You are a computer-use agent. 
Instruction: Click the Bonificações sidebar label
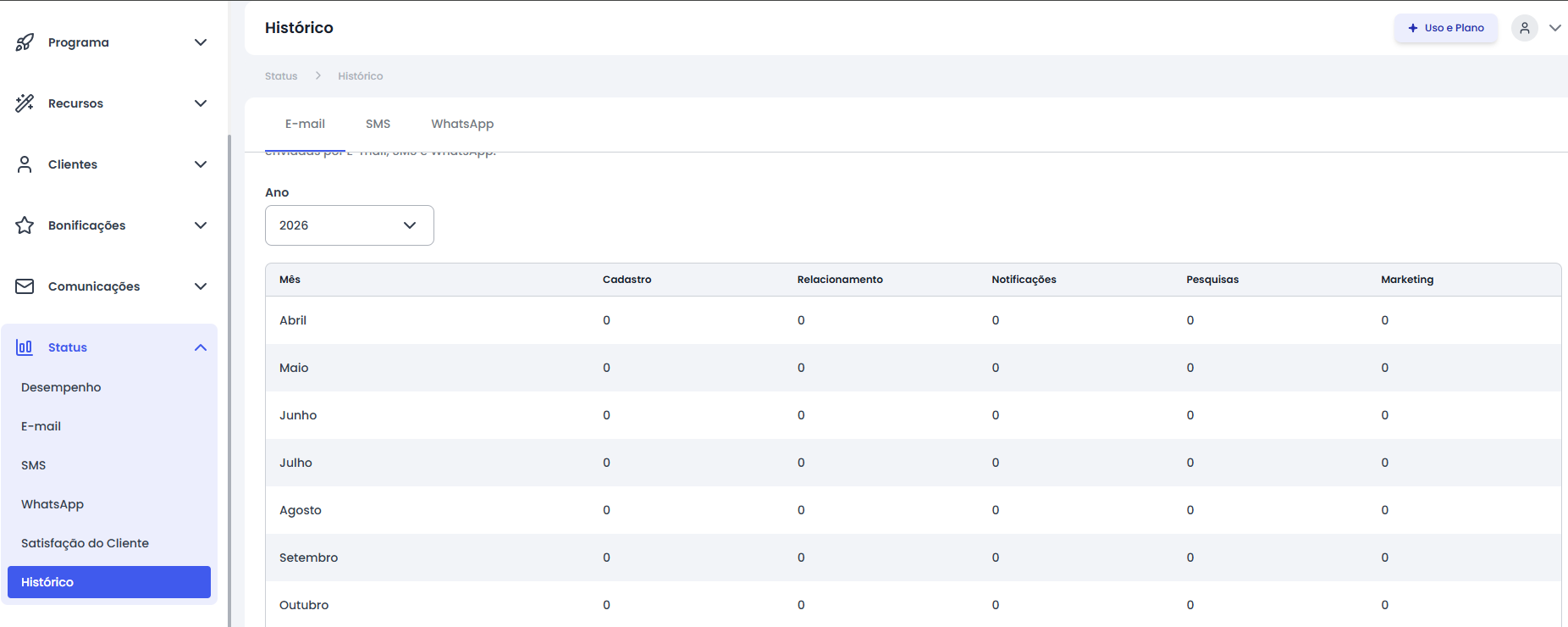click(x=86, y=225)
